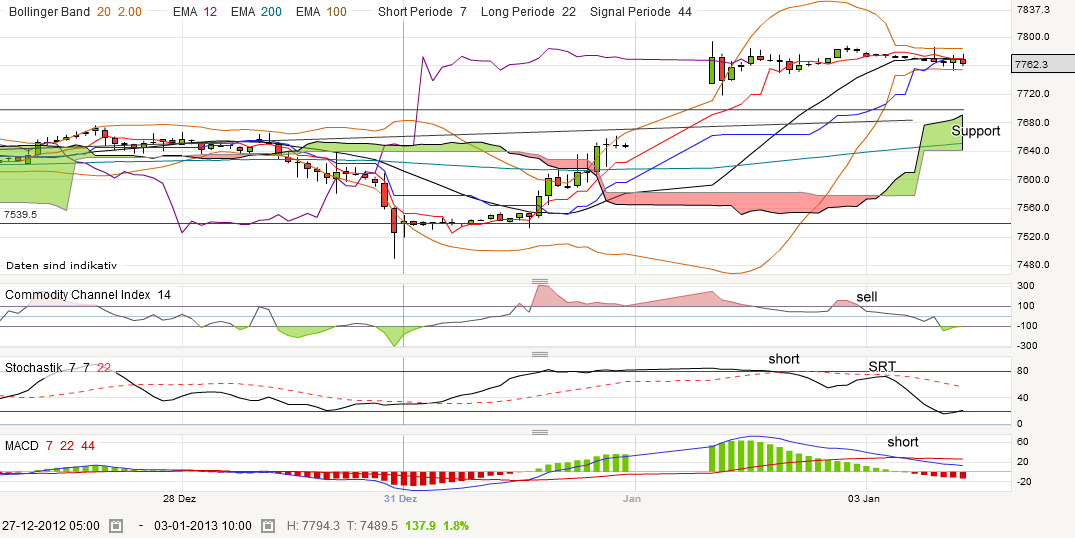Click the divider handle above the CCI panel
1075x538 pixels.
click(540, 281)
